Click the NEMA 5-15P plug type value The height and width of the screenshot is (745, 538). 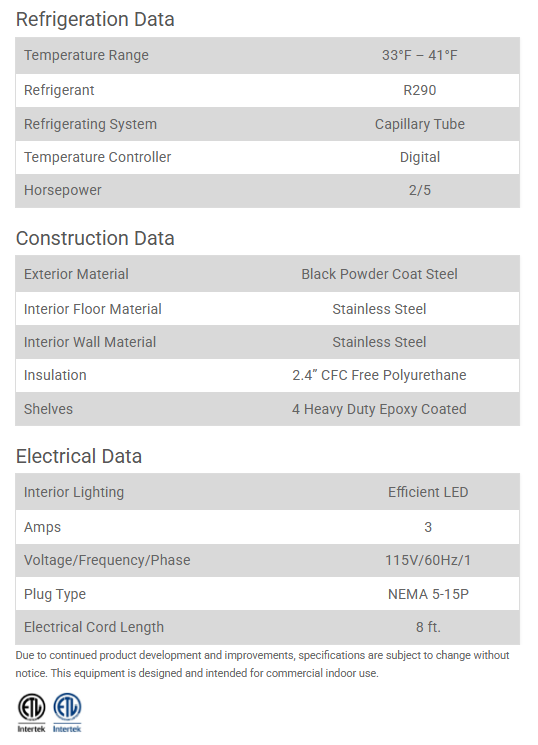(428, 594)
